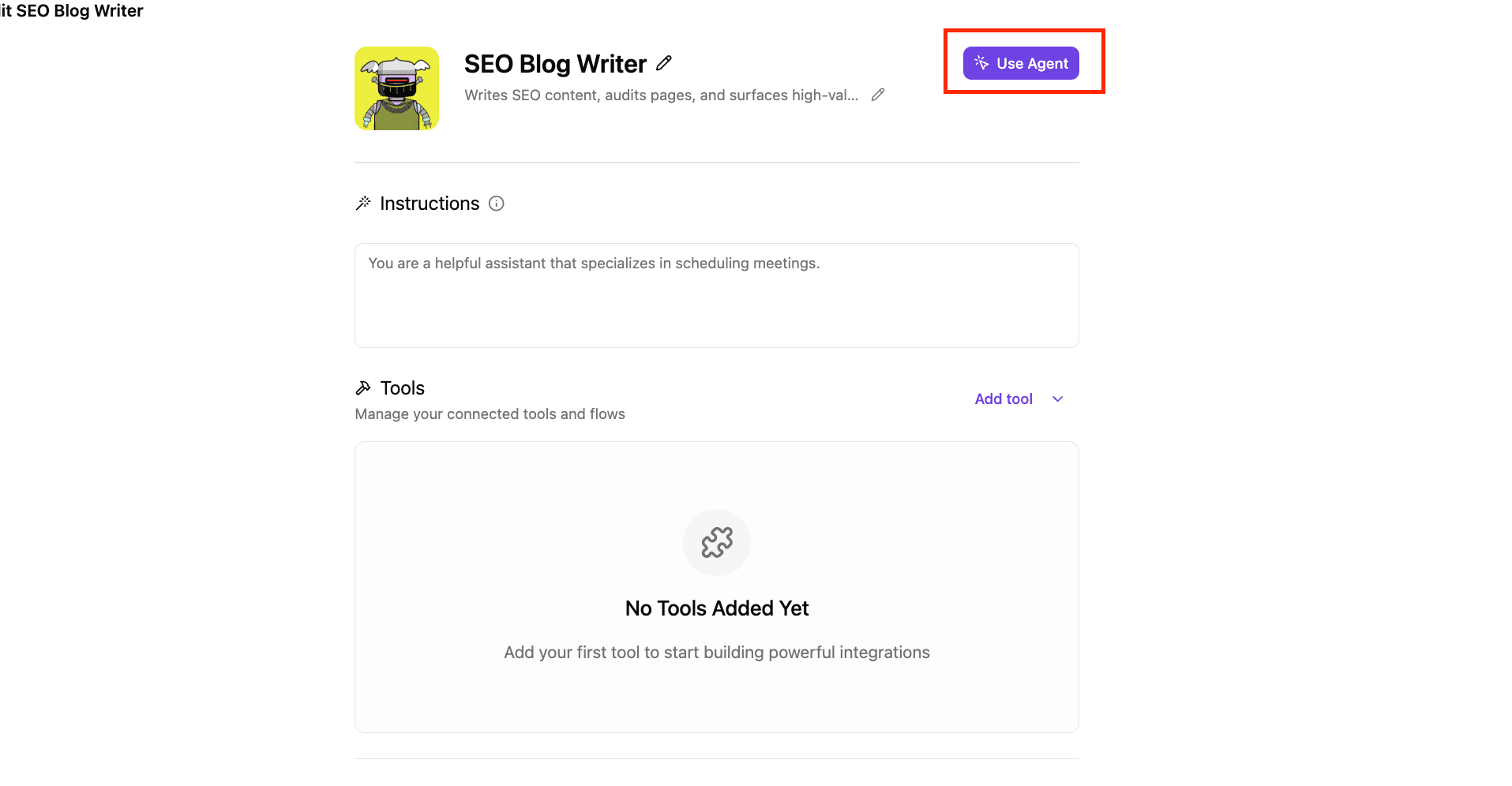The height and width of the screenshot is (786, 1512).
Task: Click into the Instructions text box
Action: point(717,295)
